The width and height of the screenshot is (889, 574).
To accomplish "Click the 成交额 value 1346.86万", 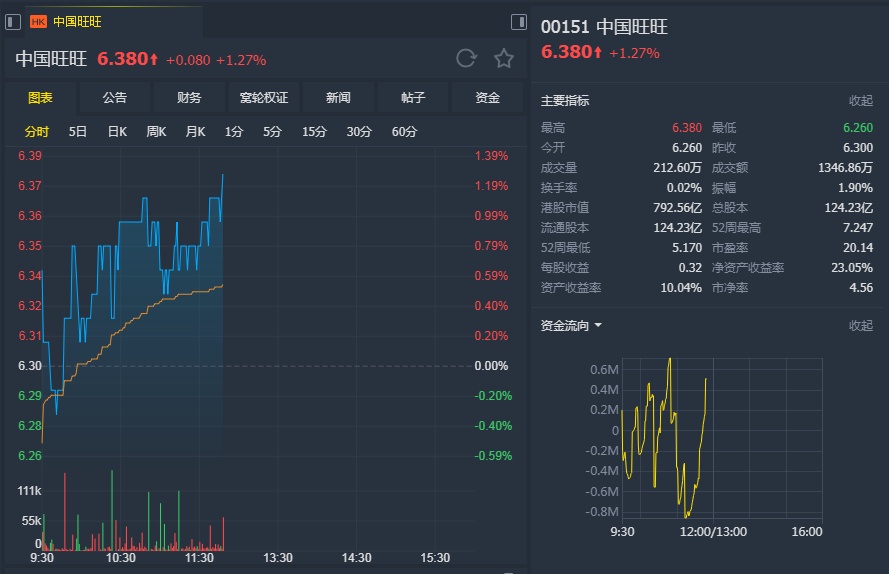I will tap(845, 167).
